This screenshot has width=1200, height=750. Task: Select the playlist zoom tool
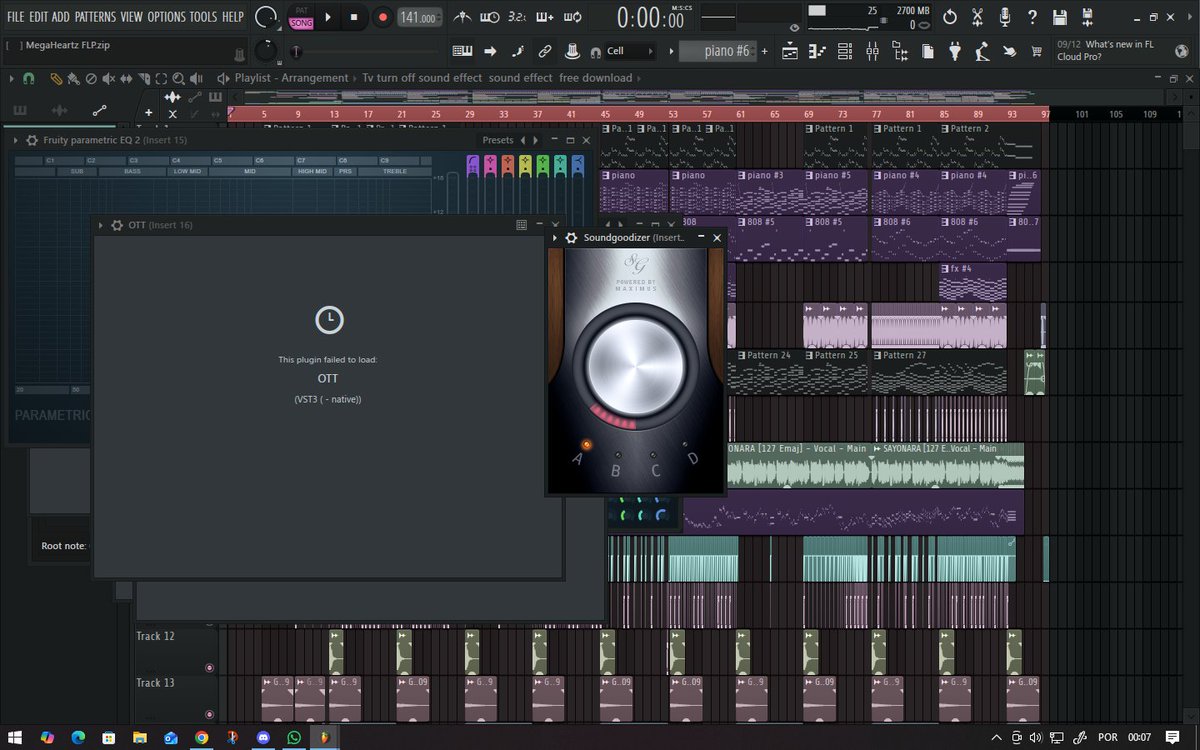pos(178,78)
